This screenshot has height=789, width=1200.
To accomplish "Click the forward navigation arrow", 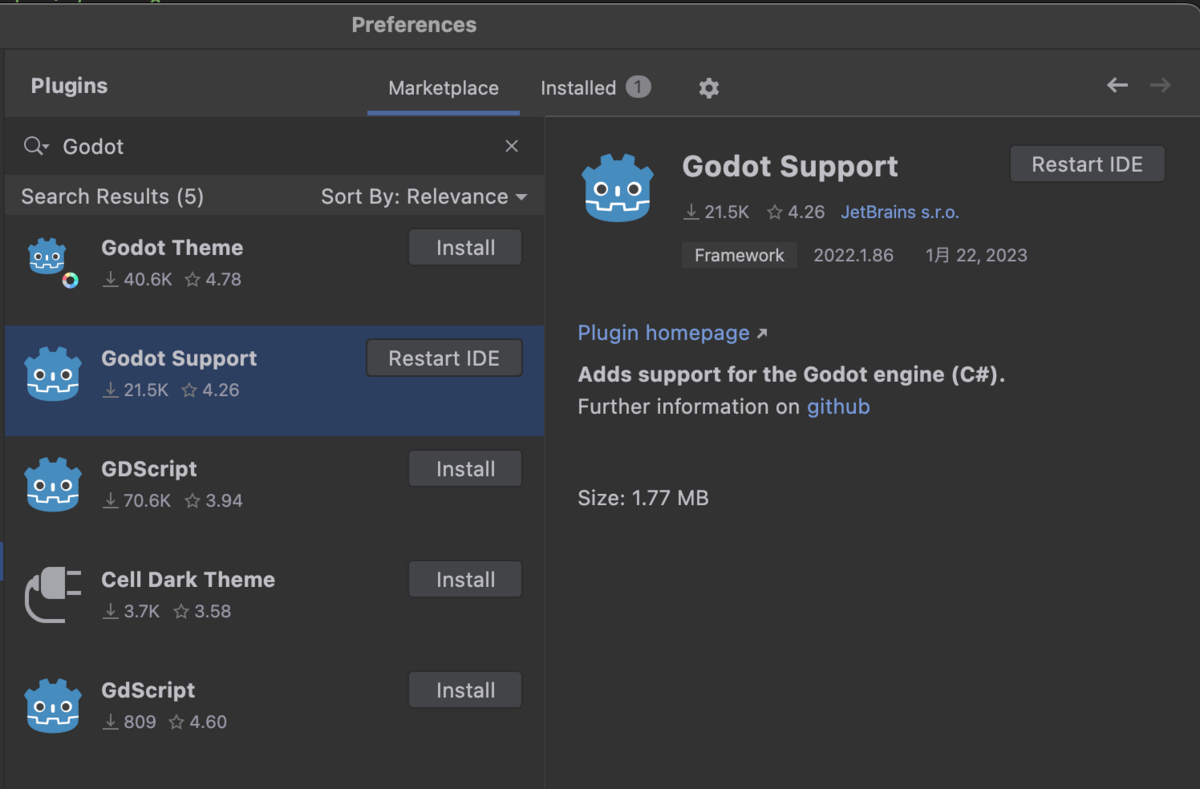I will (1160, 86).
